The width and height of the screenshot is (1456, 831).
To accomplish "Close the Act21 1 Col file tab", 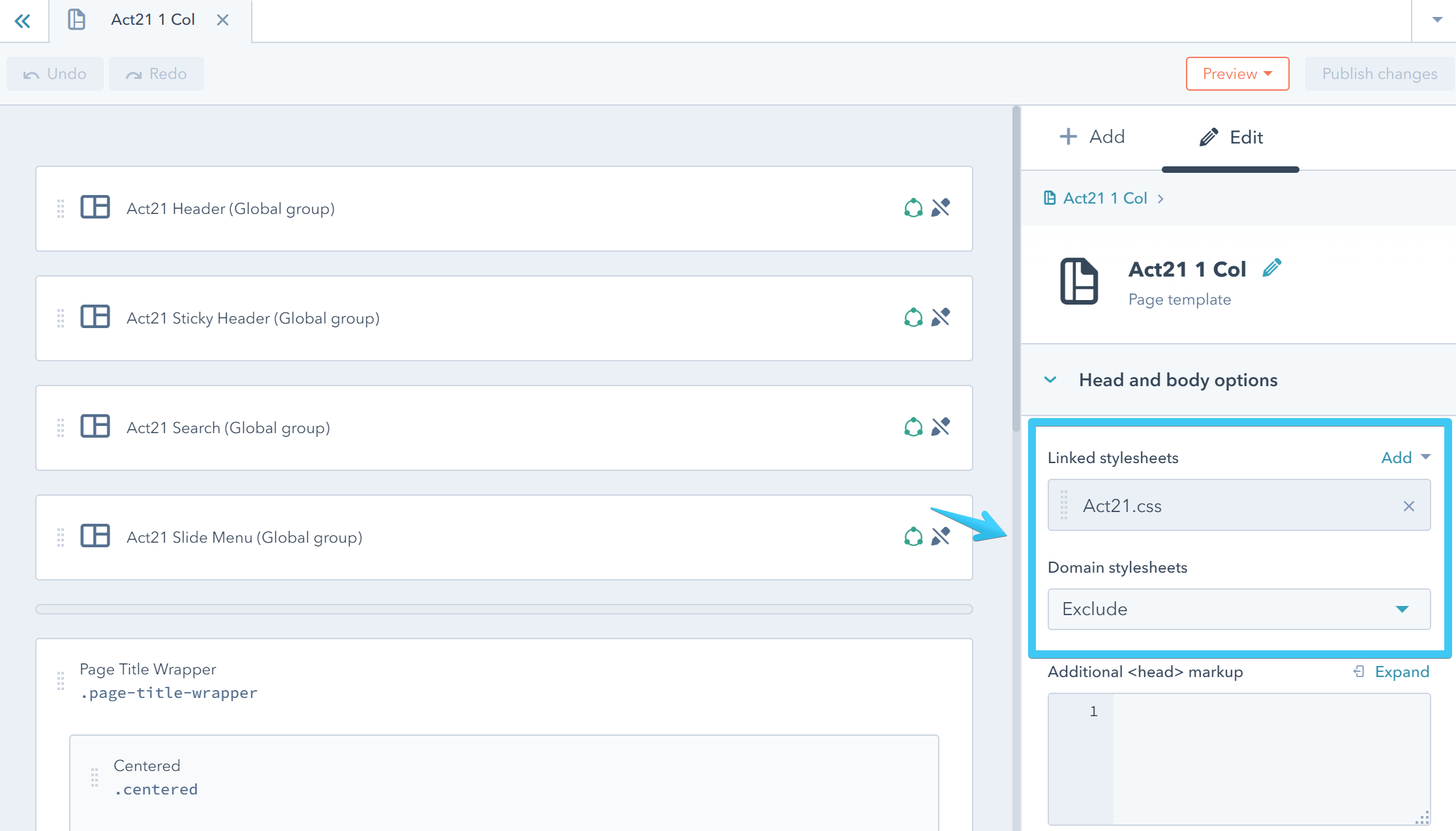I will (222, 20).
